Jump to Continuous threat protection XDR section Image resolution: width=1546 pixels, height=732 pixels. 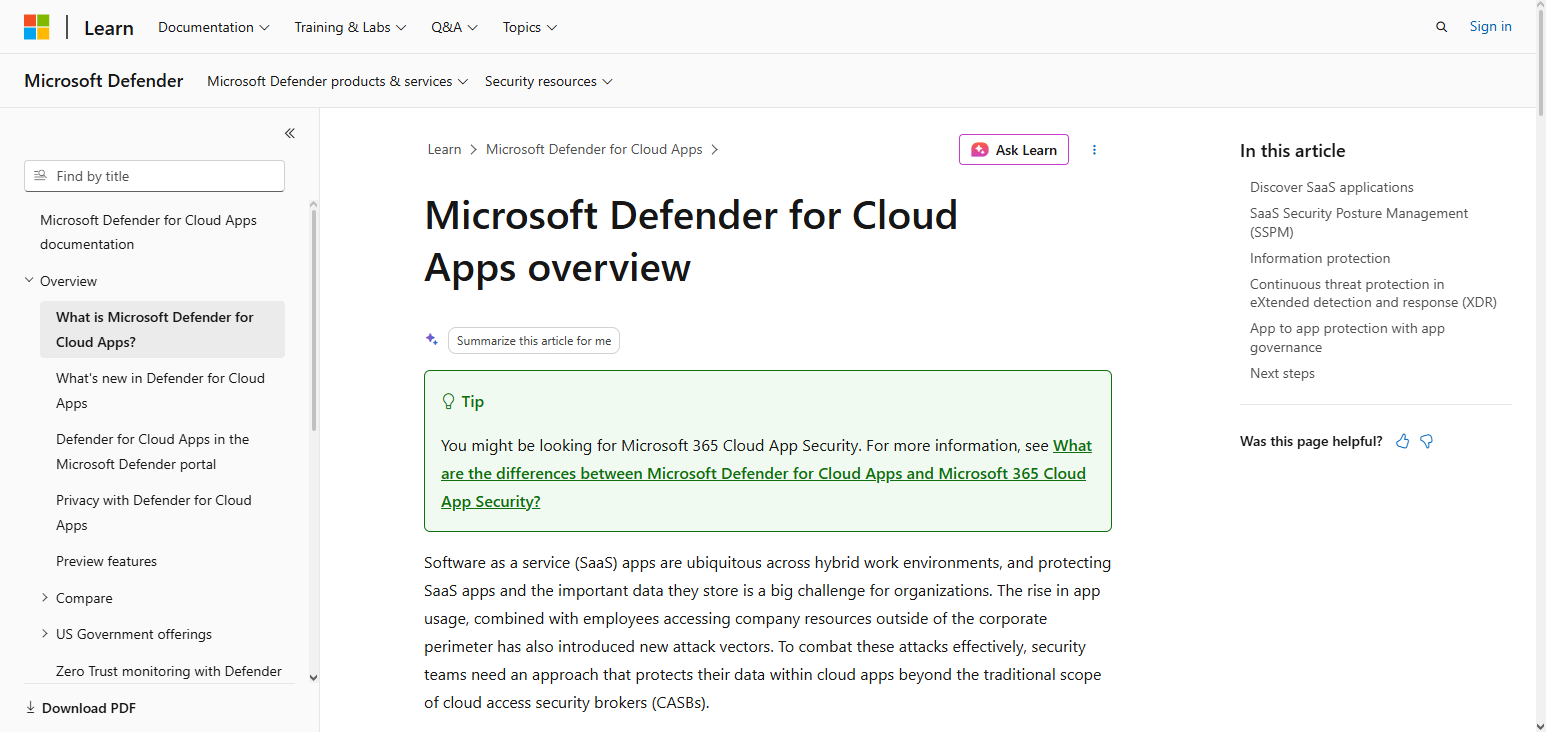tap(1373, 293)
